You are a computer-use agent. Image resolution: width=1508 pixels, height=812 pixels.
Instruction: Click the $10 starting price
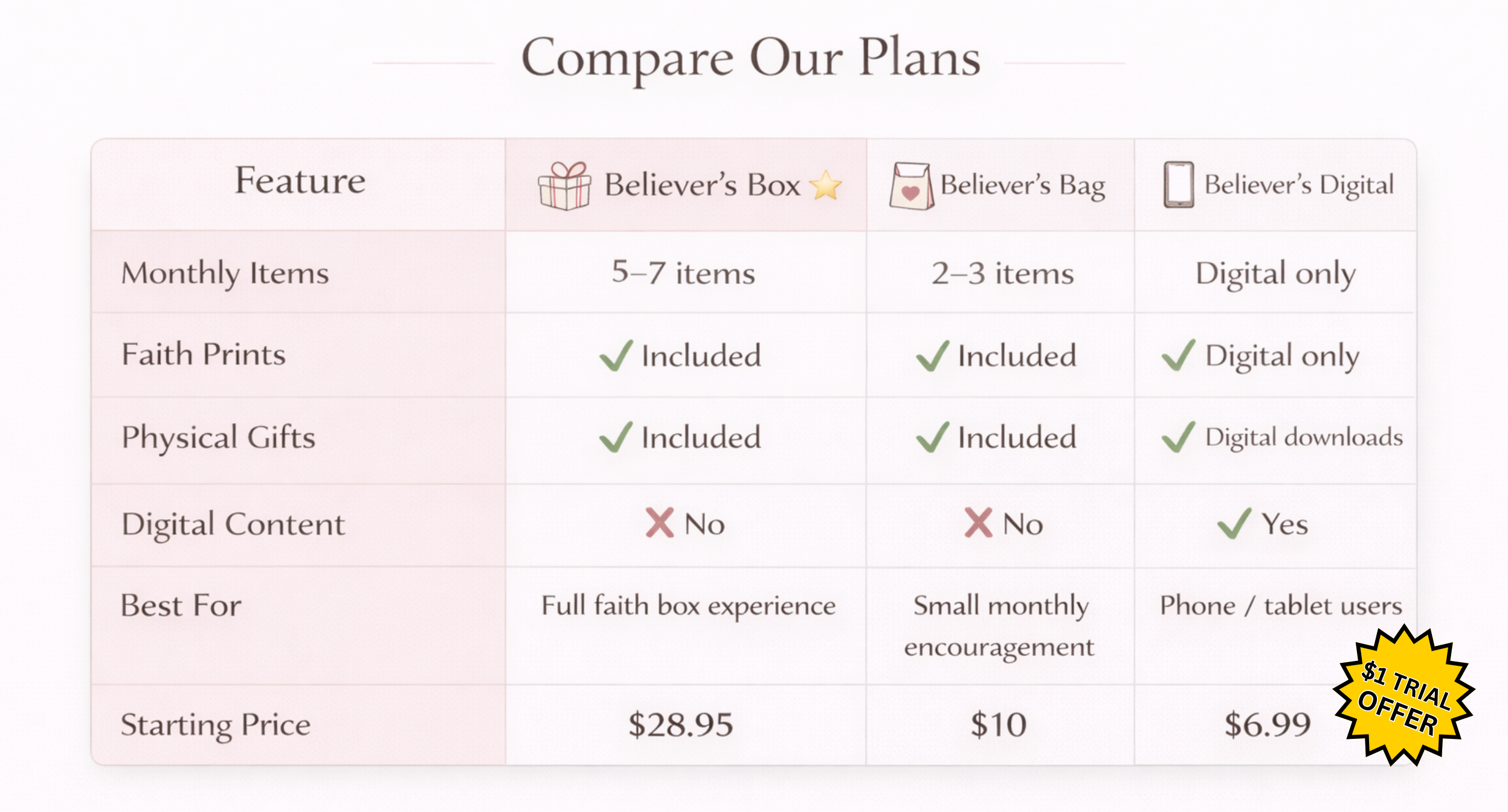coord(999,724)
